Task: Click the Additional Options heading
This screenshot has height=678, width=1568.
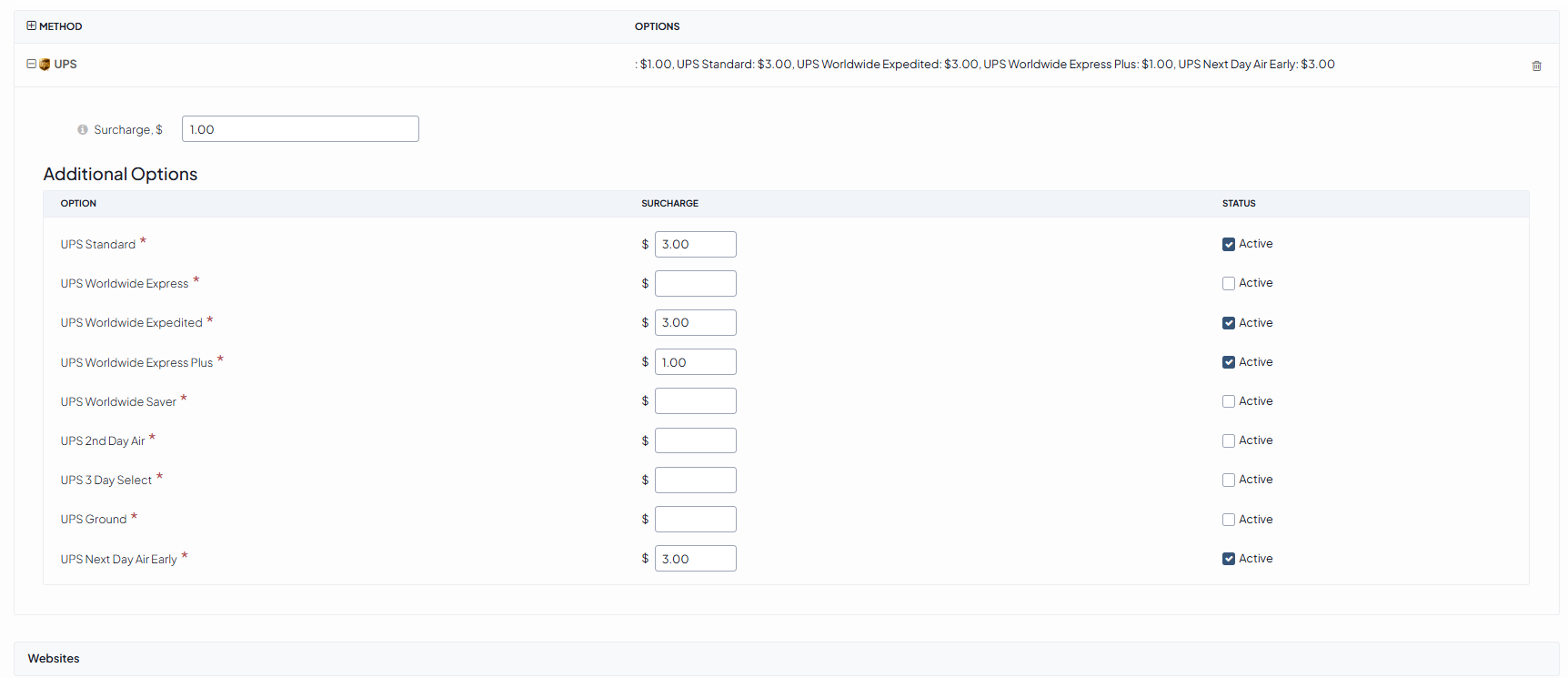Action: click(x=120, y=174)
